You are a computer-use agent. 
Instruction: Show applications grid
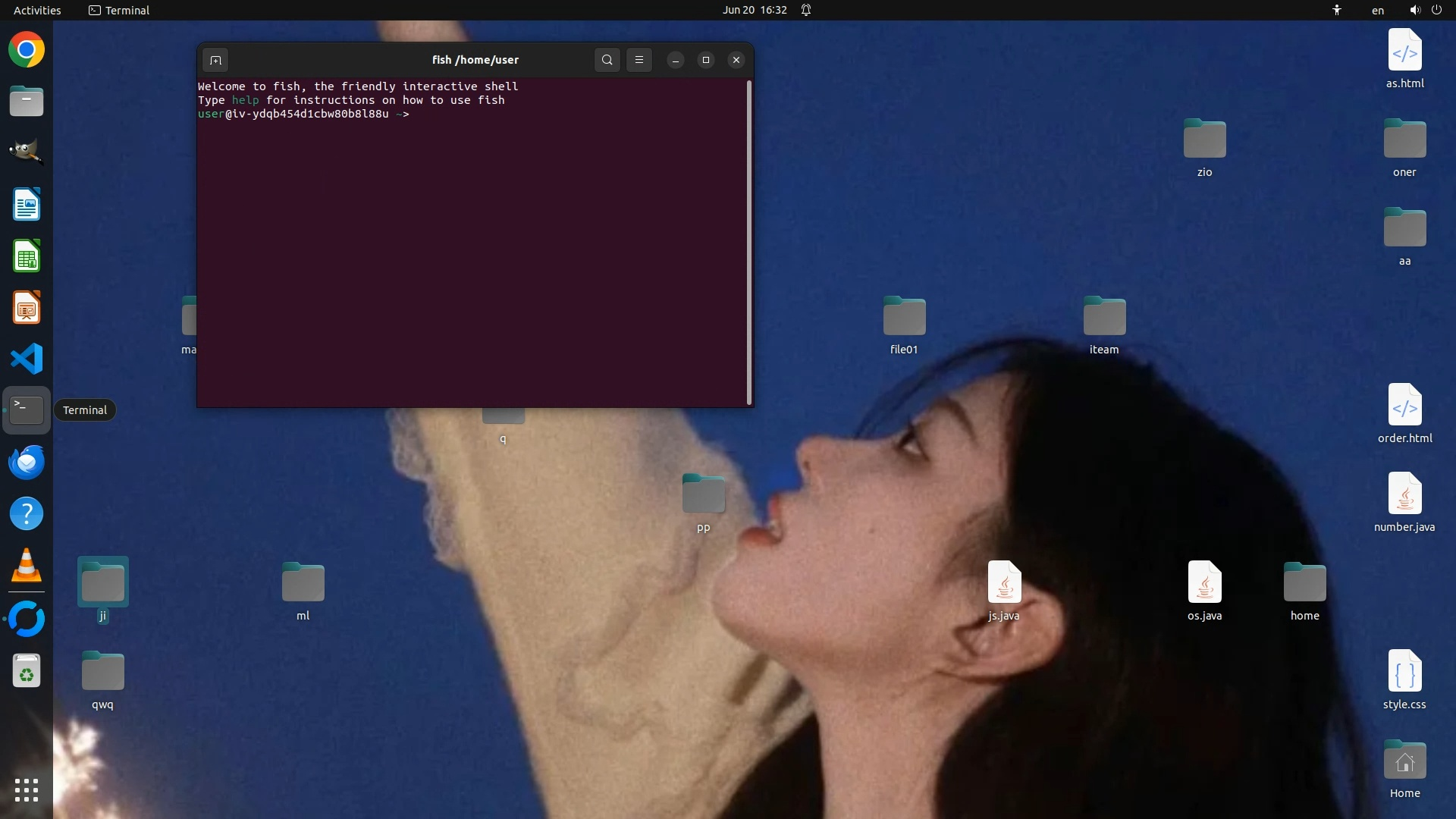coord(27,790)
